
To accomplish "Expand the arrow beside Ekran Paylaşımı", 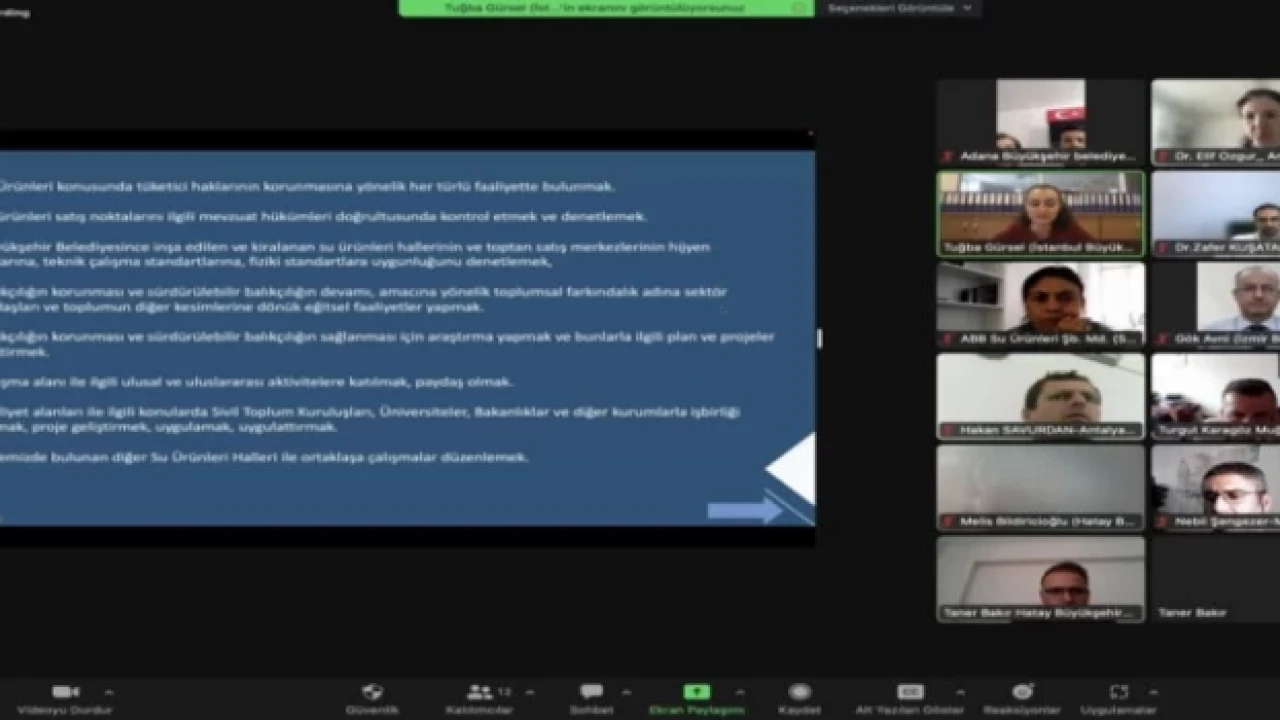I will coord(739,692).
